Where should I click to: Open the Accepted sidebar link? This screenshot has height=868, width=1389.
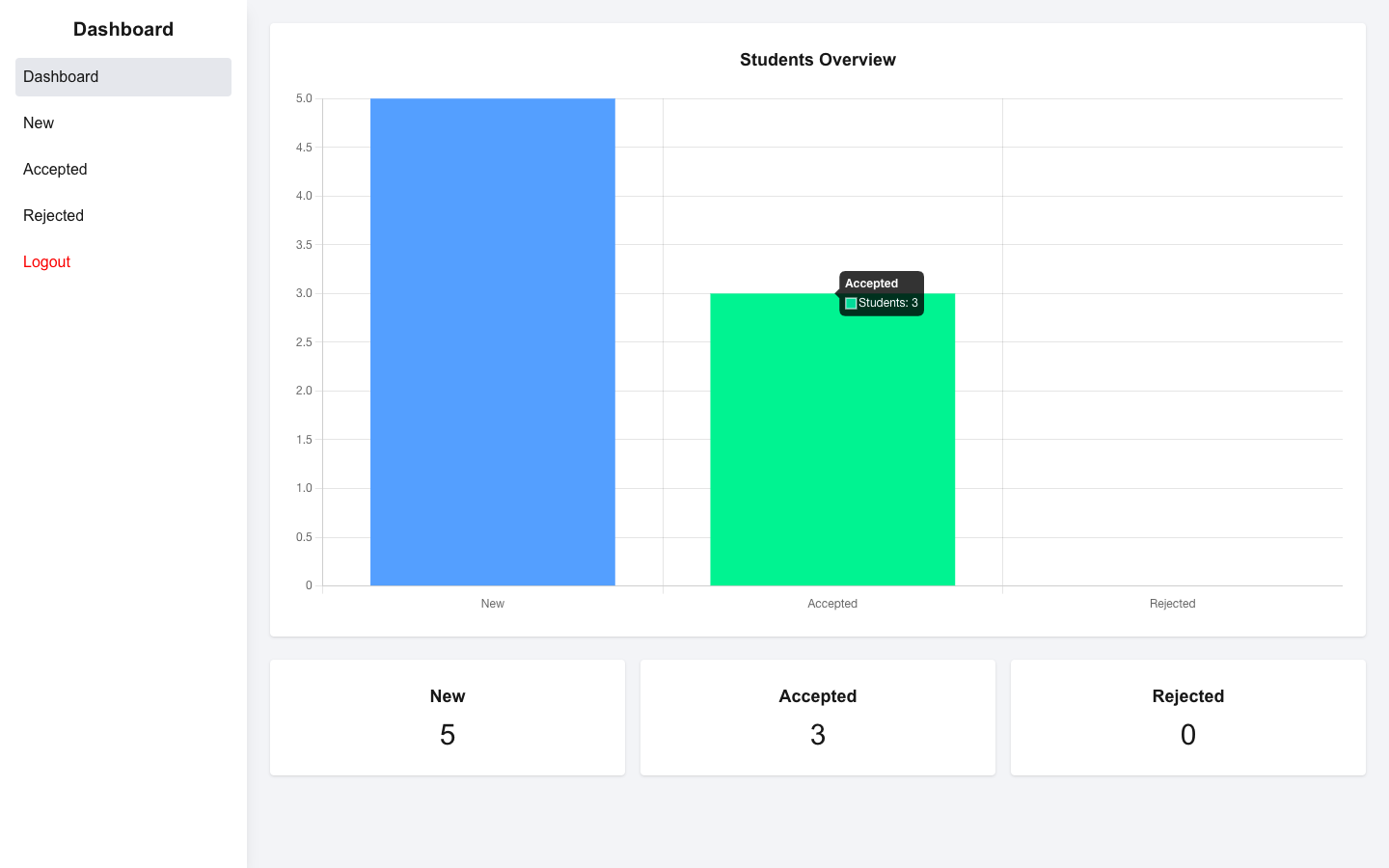[123, 170]
